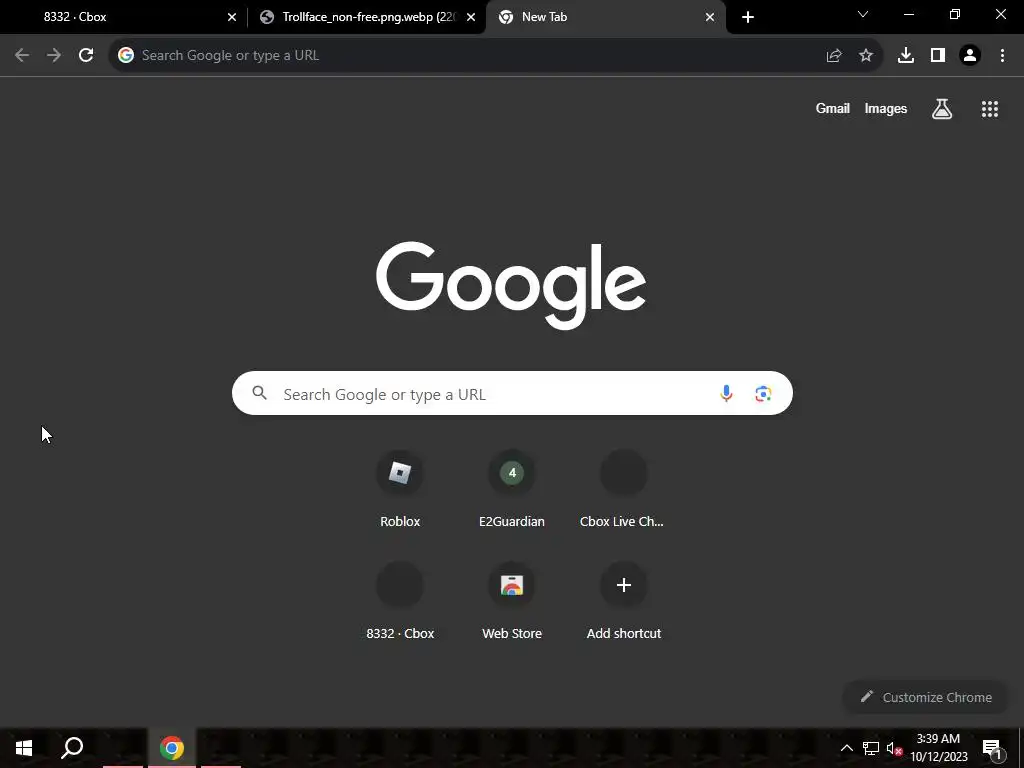Viewport: 1024px width, 768px height.
Task: Switch to the Trollface_non-free.png.webp tab
Action: [x=368, y=17]
